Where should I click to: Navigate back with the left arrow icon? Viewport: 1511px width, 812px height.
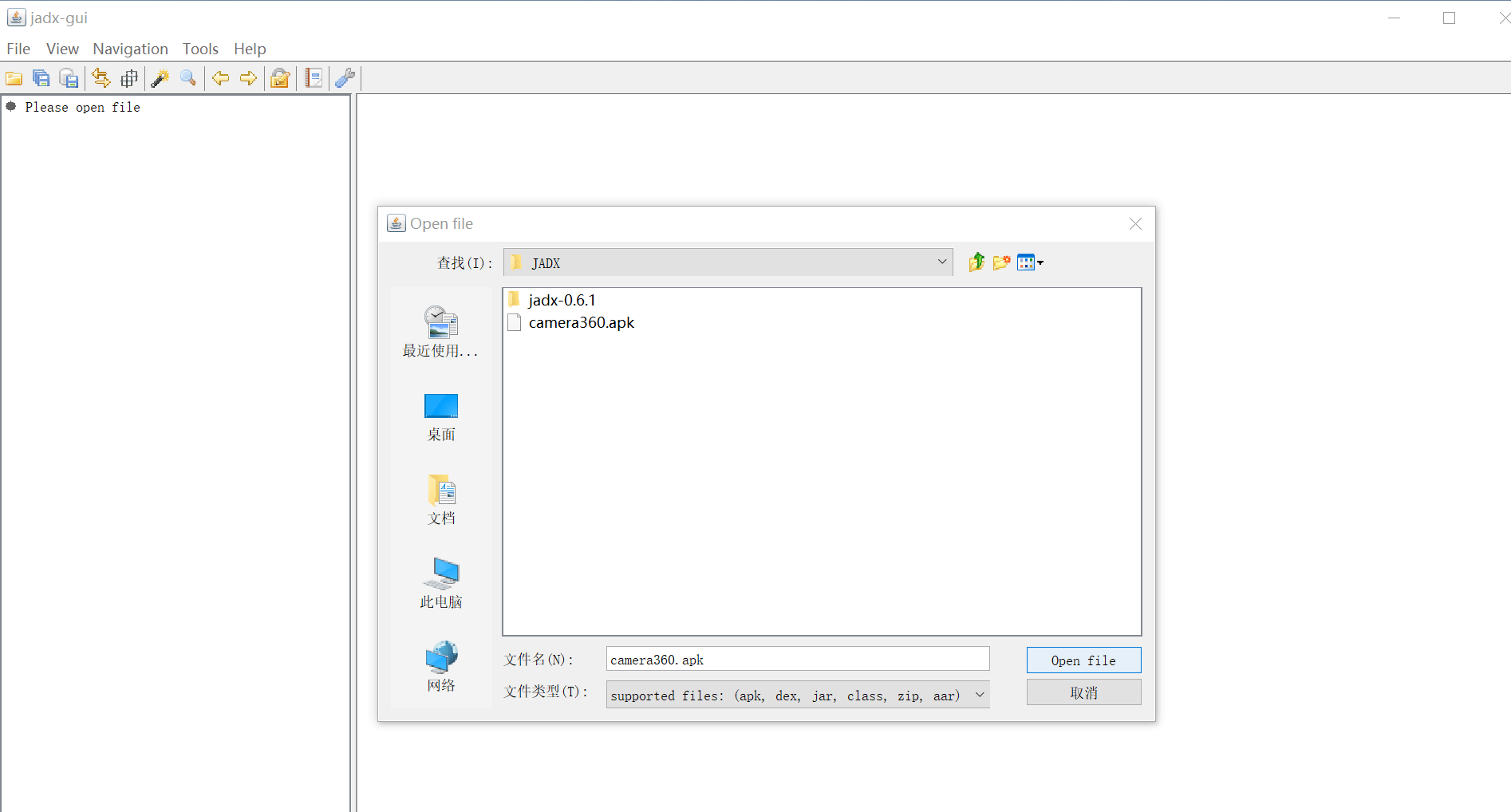point(221,78)
